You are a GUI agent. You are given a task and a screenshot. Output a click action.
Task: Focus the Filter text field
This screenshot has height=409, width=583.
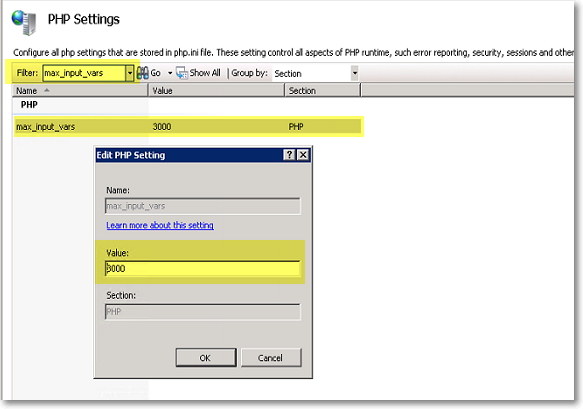click(x=84, y=73)
